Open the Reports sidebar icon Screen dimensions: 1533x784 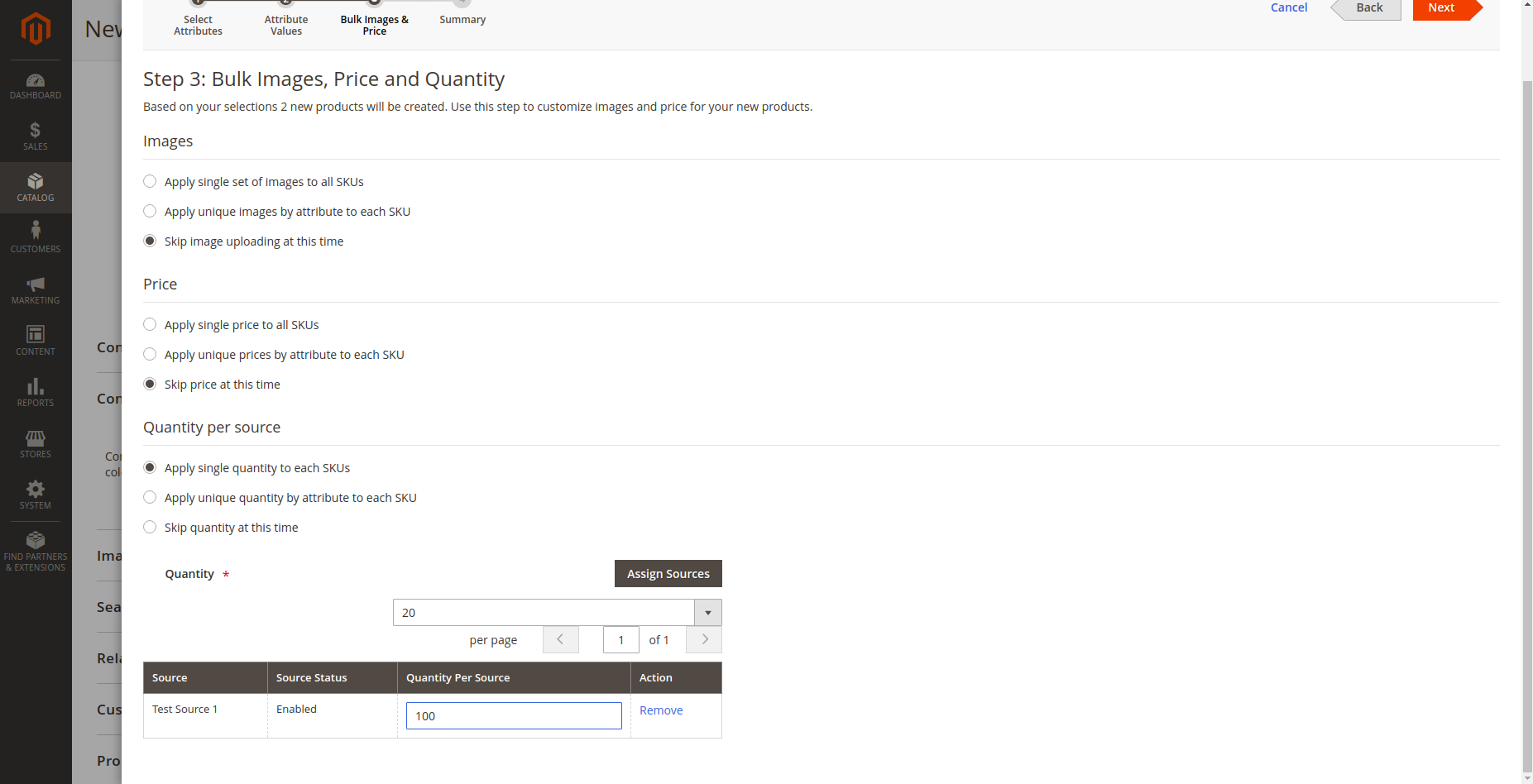pos(35,391)
